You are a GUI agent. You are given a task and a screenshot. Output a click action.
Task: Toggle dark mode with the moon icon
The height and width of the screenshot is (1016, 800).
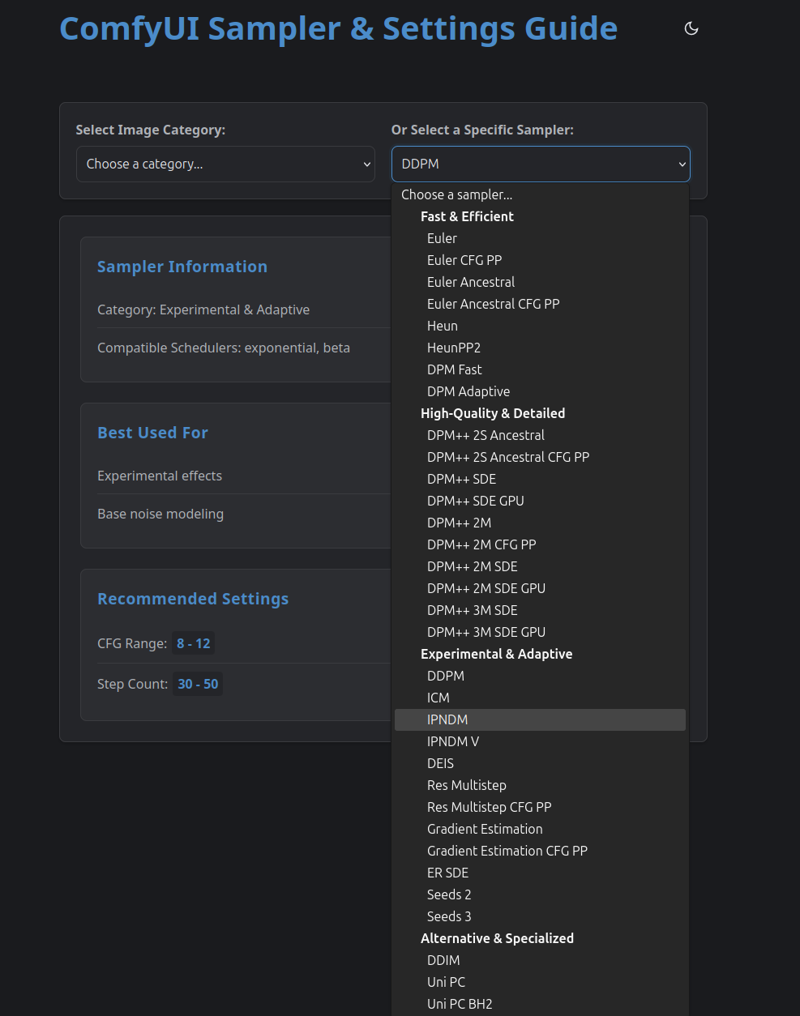[691, 29]
